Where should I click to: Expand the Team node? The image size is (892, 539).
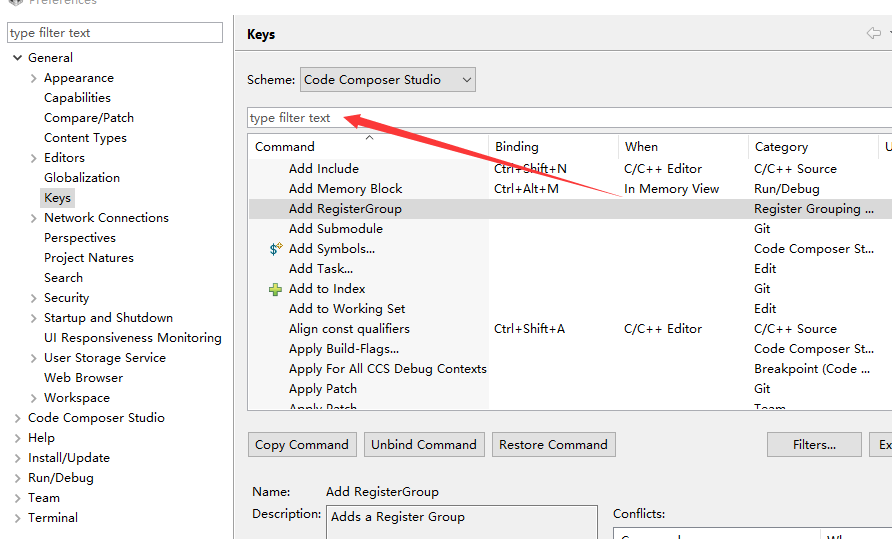click(18, 498)
